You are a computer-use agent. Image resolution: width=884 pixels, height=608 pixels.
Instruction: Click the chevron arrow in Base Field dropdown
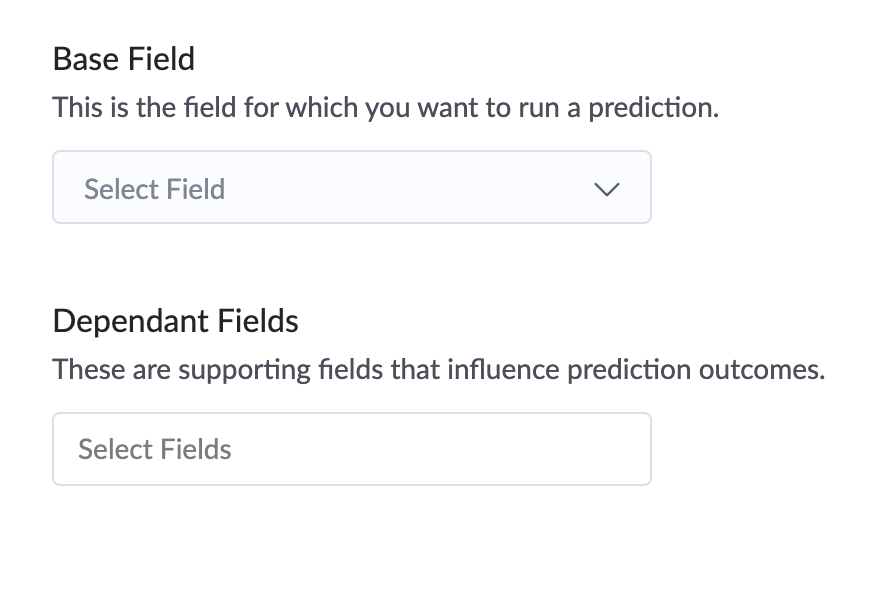coord(607,189)
